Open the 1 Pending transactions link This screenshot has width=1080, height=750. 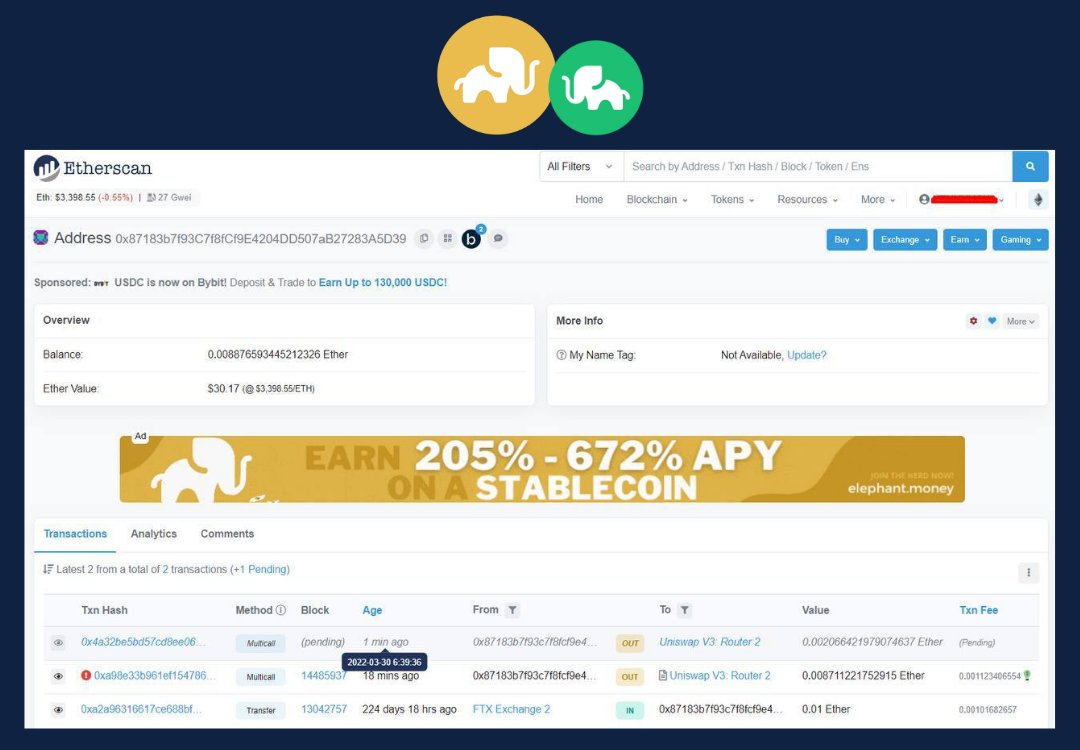pyautogui.click(x=261, y=570)
